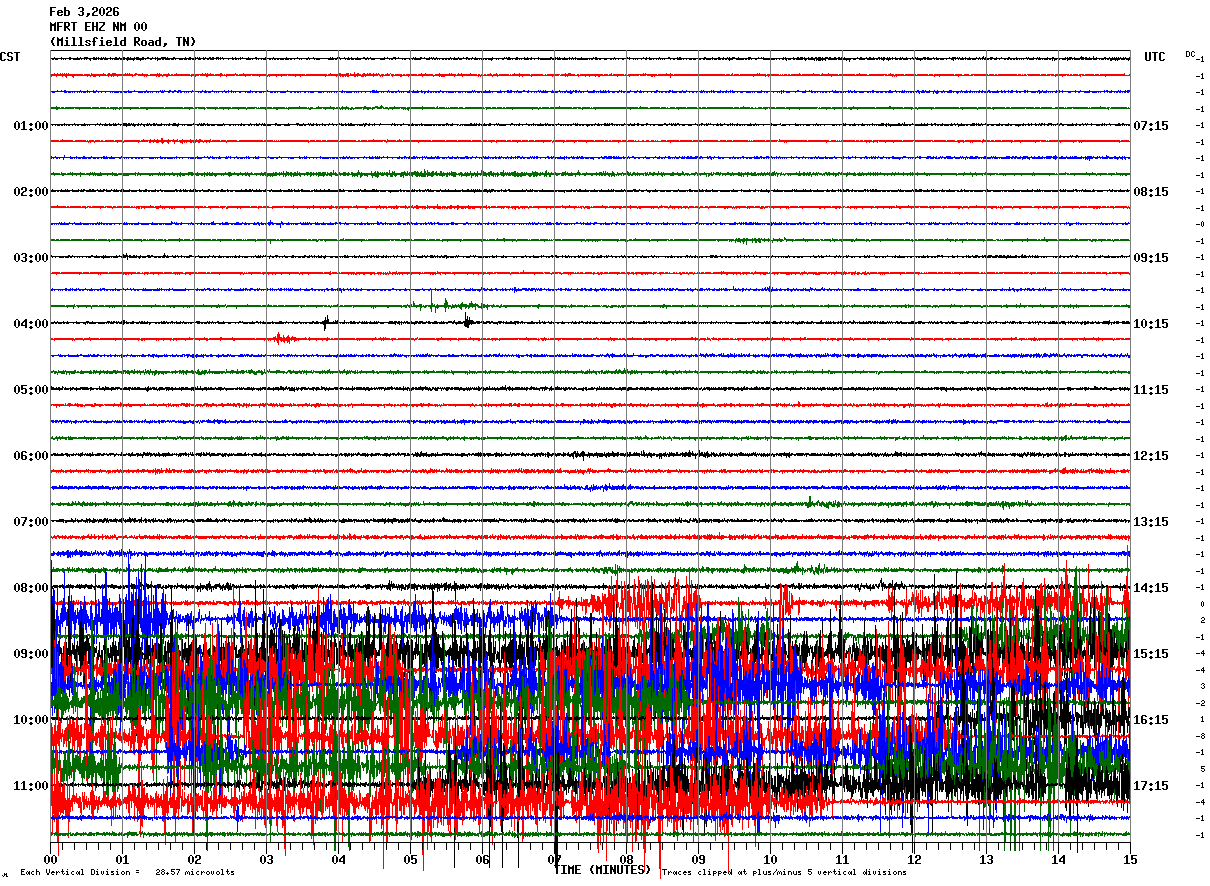The image size is (1210, 886).
Task: Click the 17:15 UTC row label
Action: [x=1151, y=786]
